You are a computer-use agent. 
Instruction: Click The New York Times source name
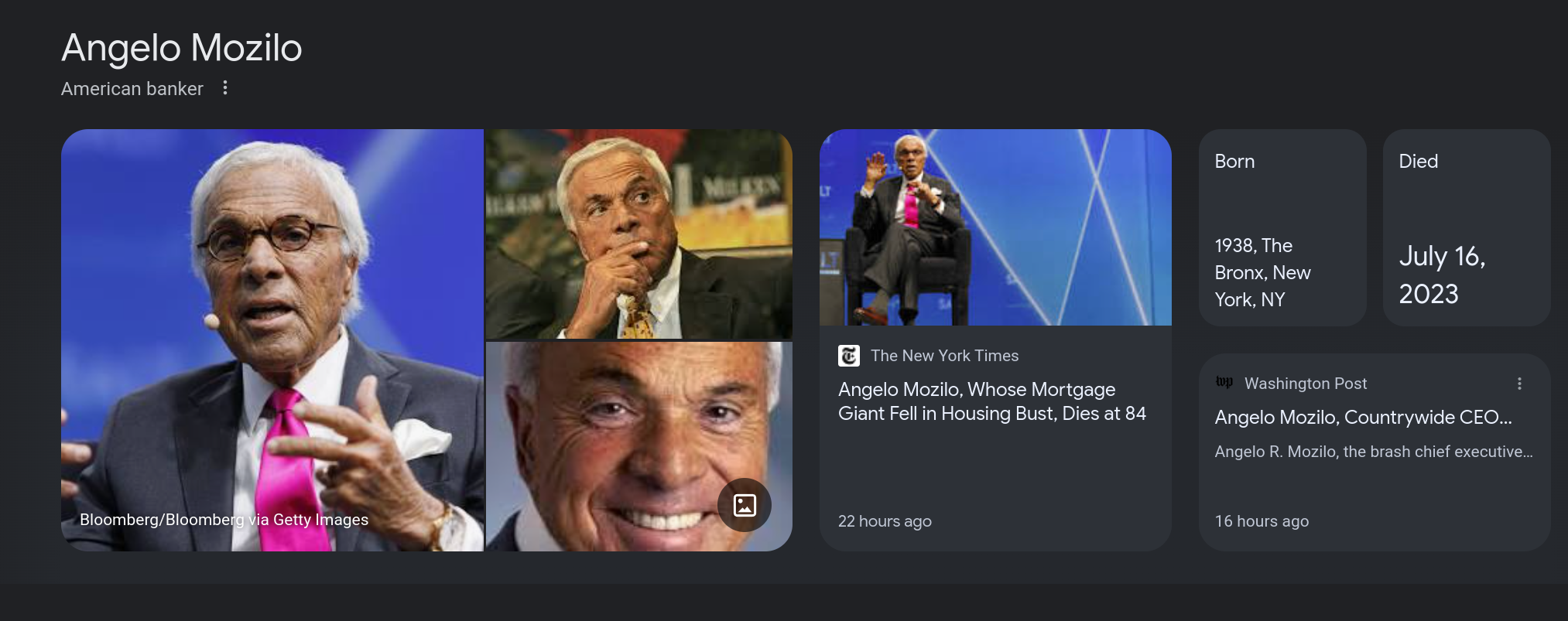pyautogui.click(x=944, y=356)
